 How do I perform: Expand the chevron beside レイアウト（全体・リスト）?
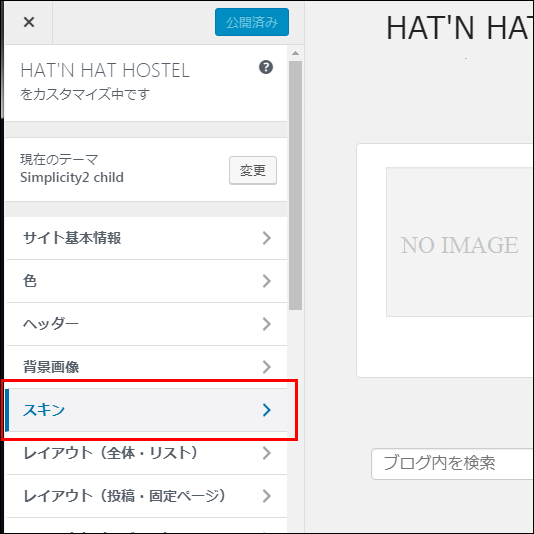click(267, 453)
